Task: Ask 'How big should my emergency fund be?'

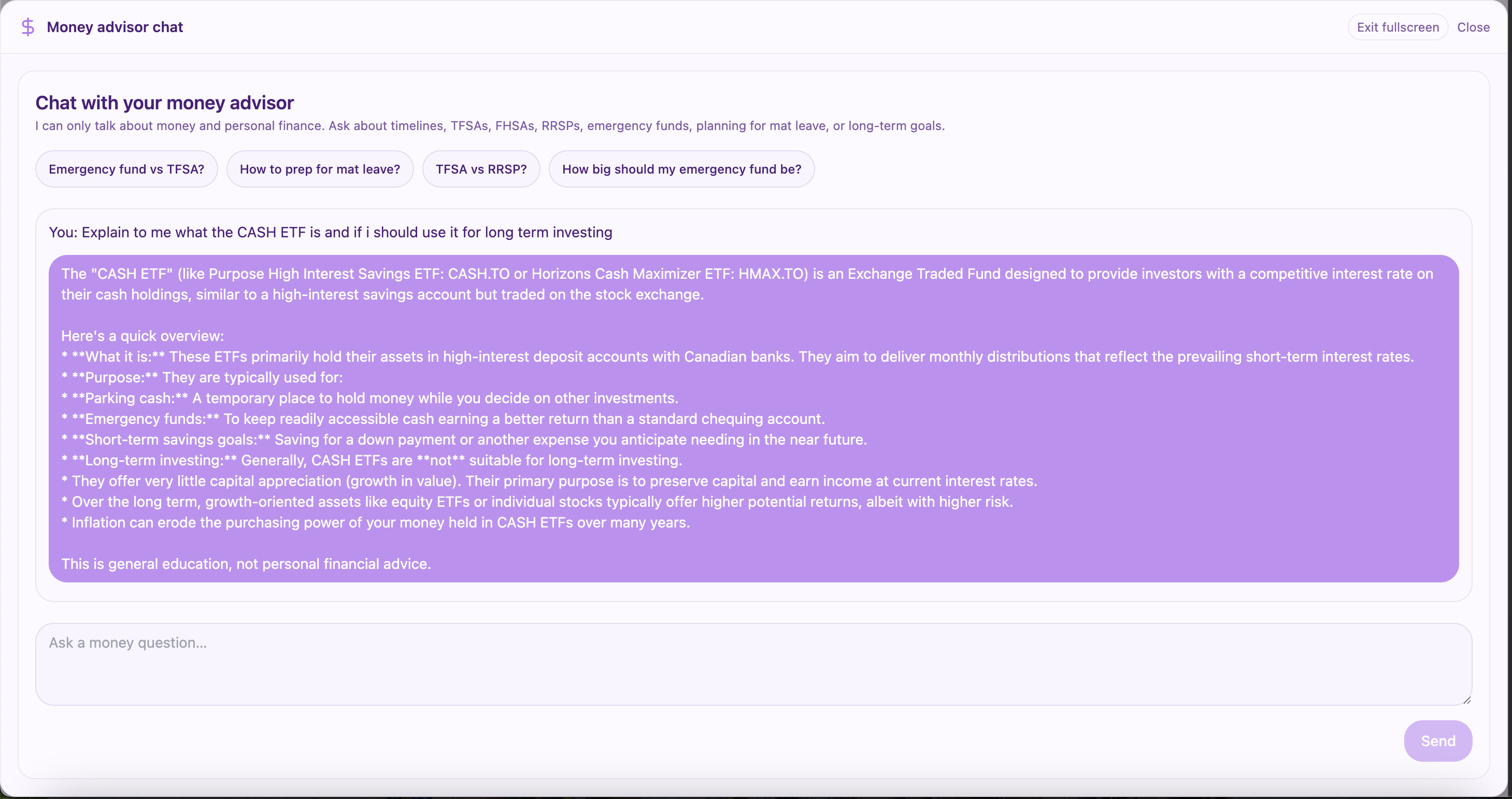Action: 681,169
